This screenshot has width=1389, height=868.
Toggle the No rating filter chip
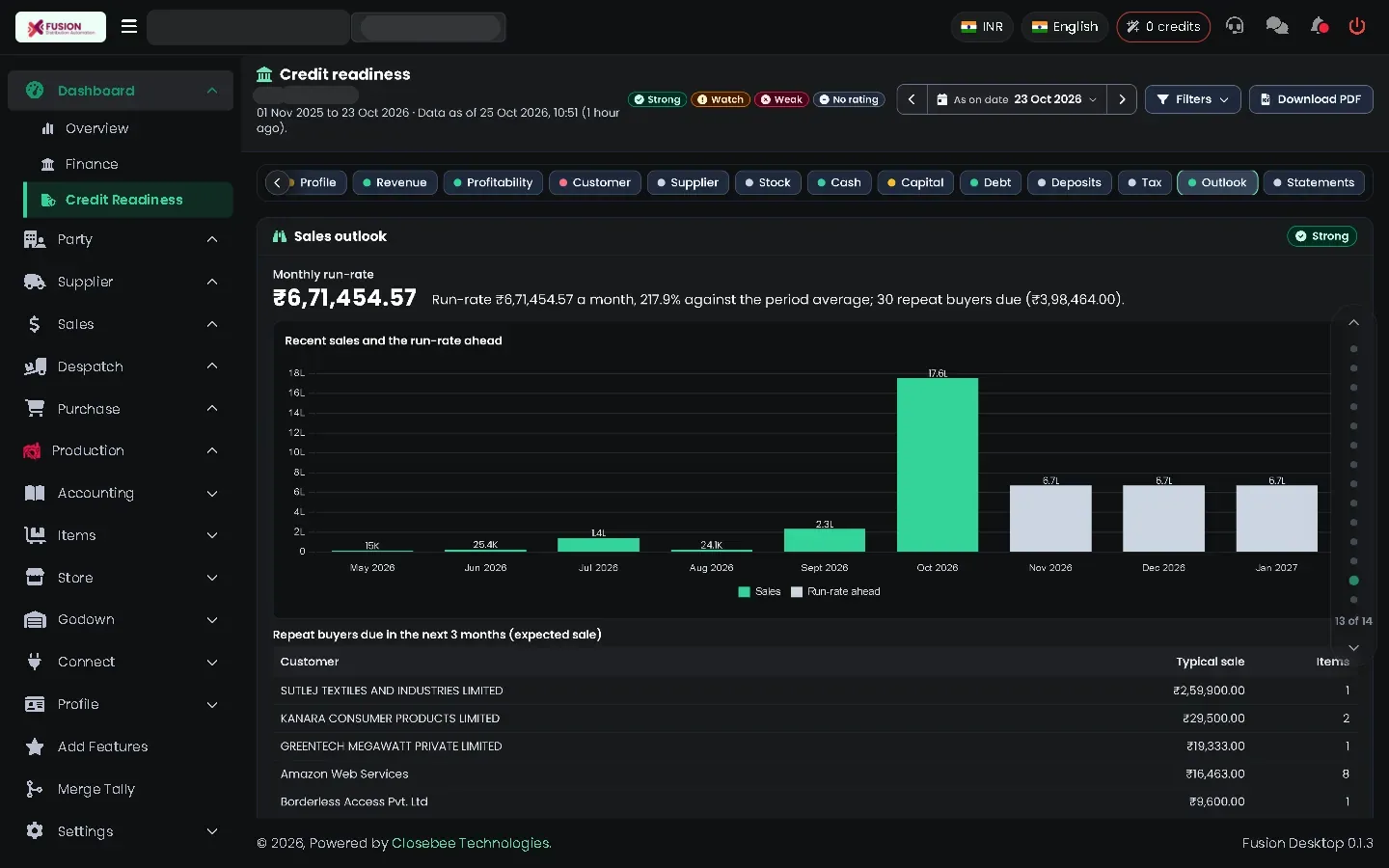coord(849,99)
